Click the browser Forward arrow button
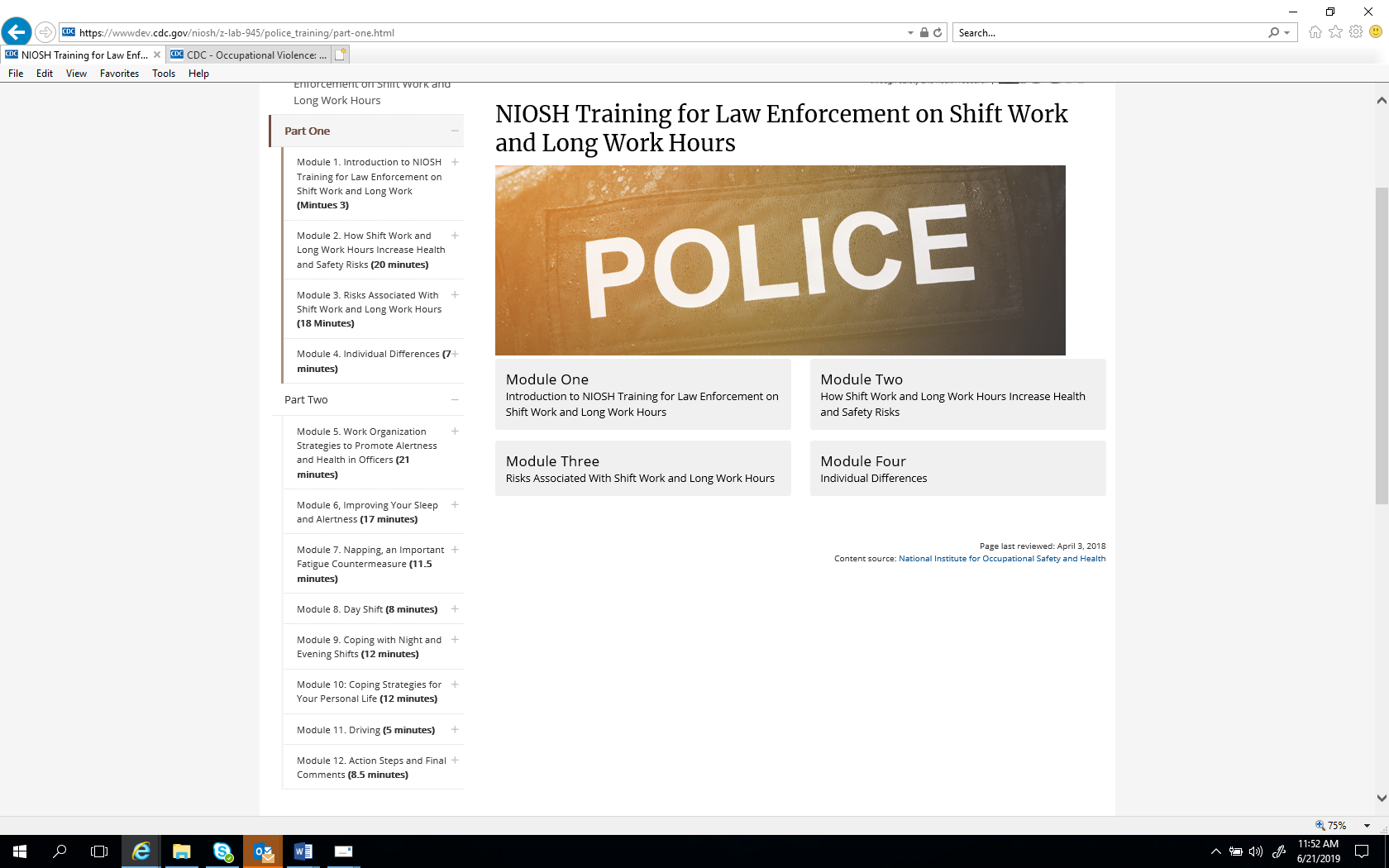The height and width of the screenshot is (868, 1389). click(x=45, y=32)
